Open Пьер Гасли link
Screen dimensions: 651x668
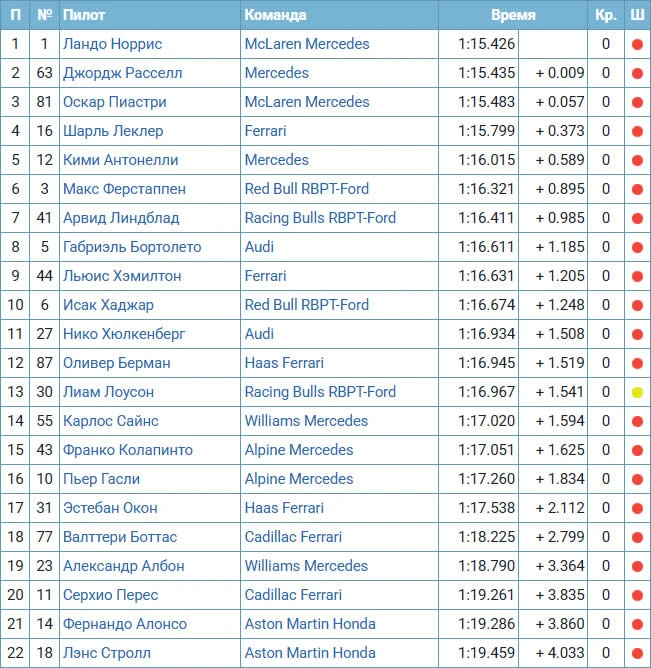101,478
